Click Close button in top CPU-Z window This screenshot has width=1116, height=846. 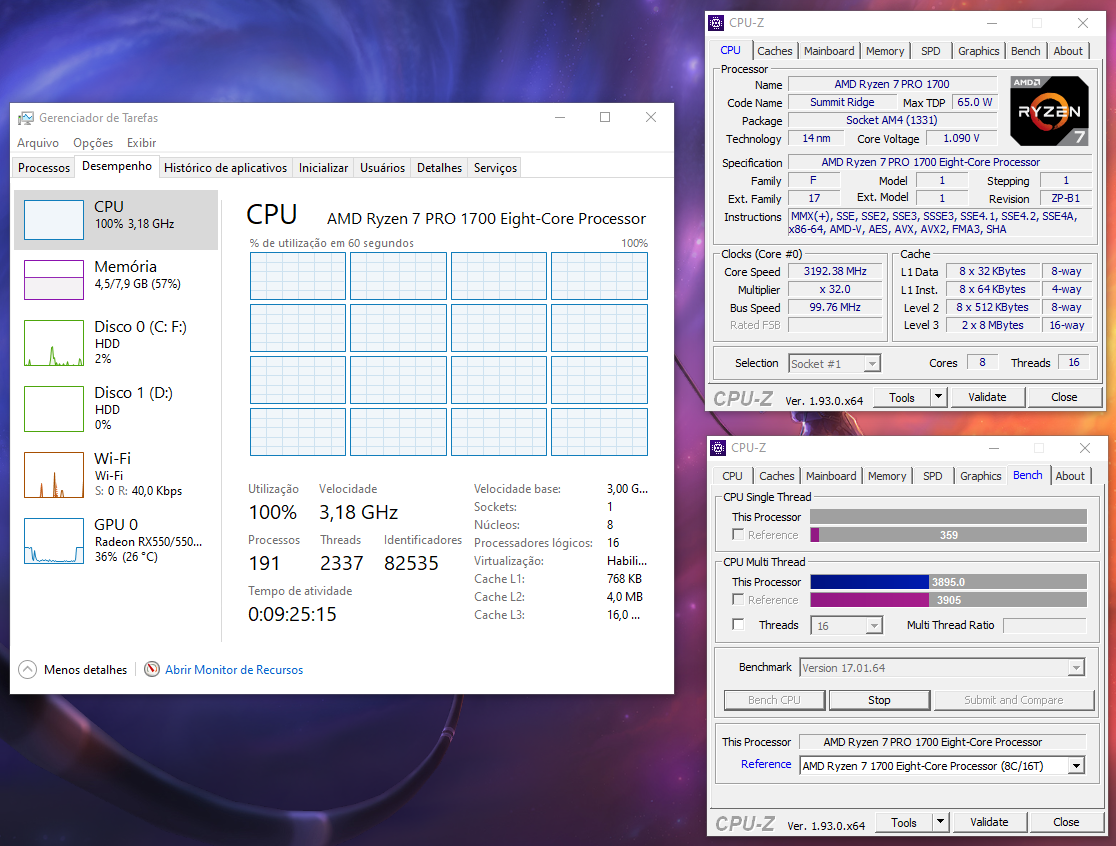[1064, 397]
